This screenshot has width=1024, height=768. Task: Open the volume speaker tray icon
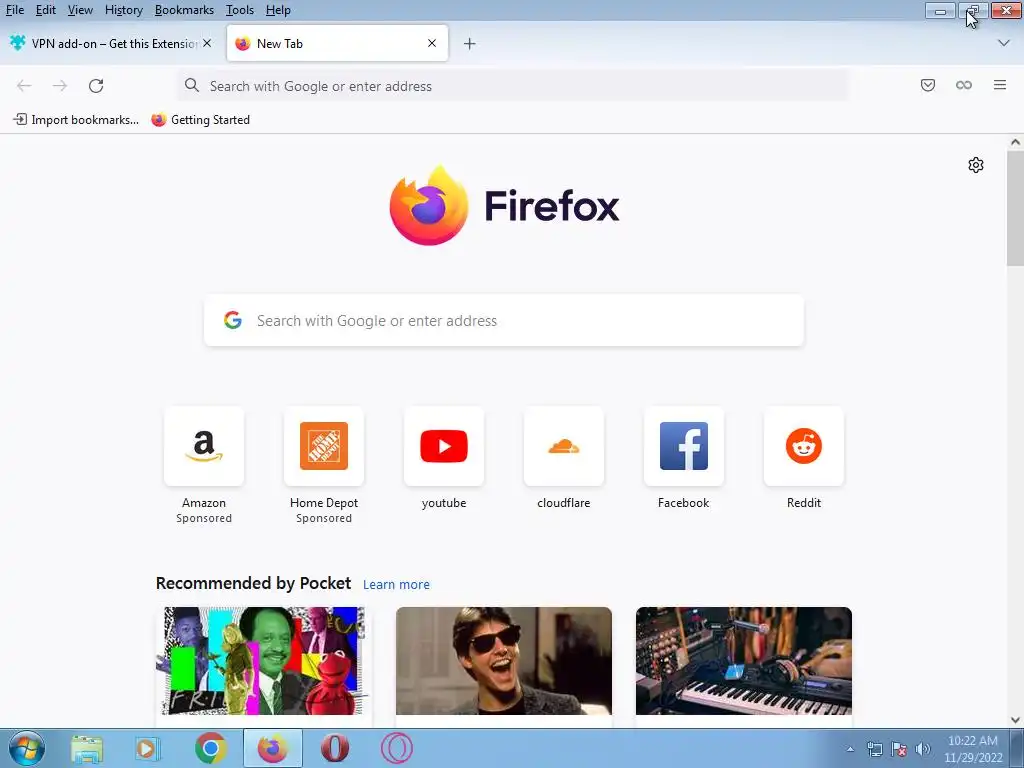(922, 749)
